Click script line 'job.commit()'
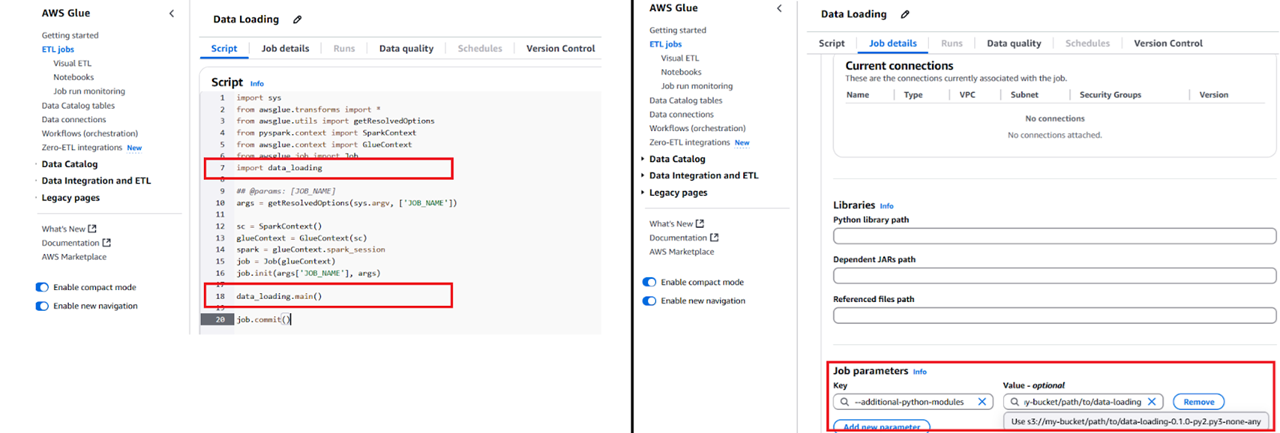 264,319
